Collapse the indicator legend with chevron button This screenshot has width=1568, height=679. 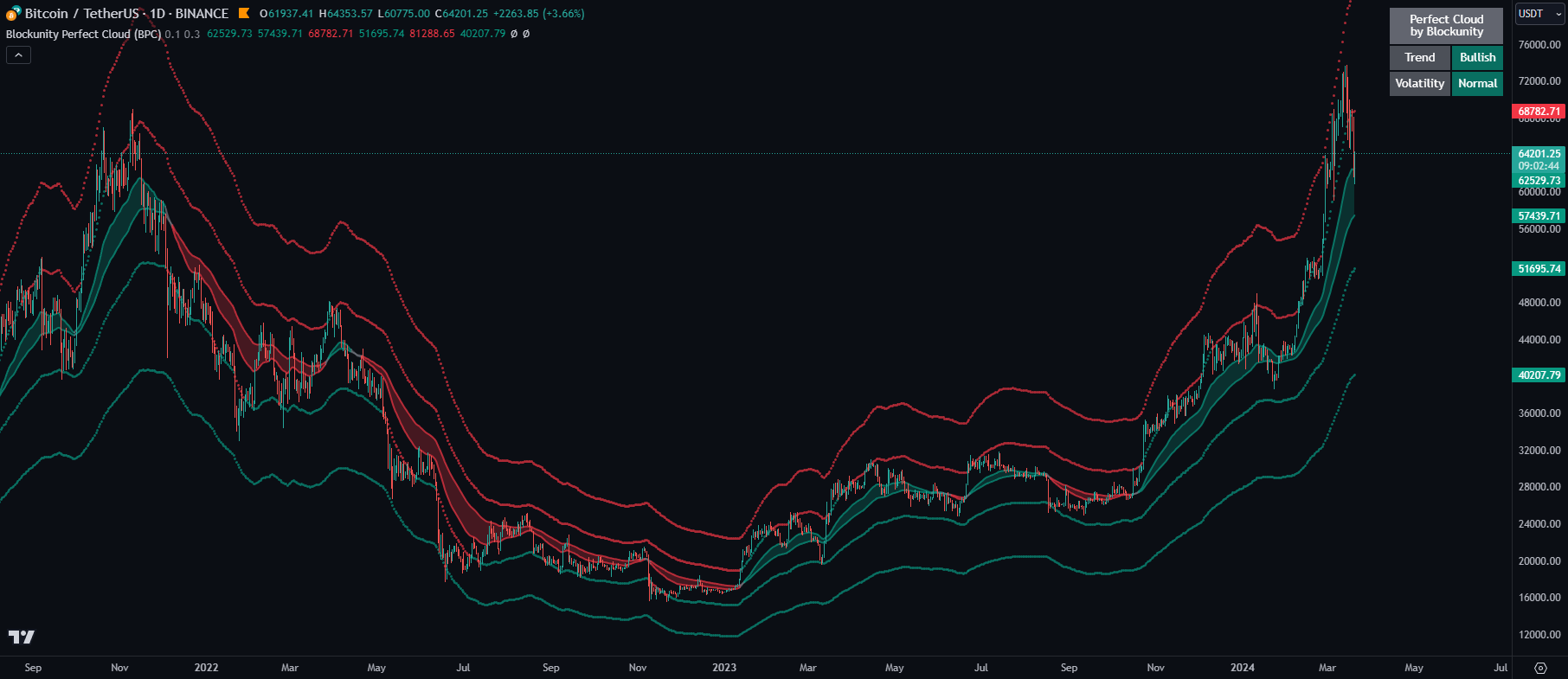coord(18,54)
